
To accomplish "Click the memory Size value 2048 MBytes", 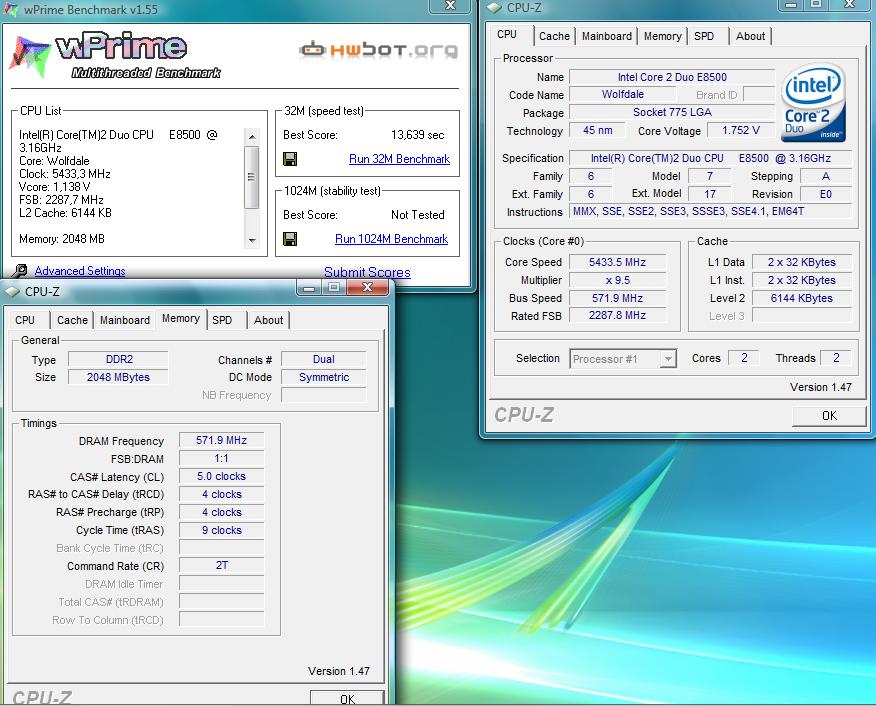I will click(x=118, y=377).
